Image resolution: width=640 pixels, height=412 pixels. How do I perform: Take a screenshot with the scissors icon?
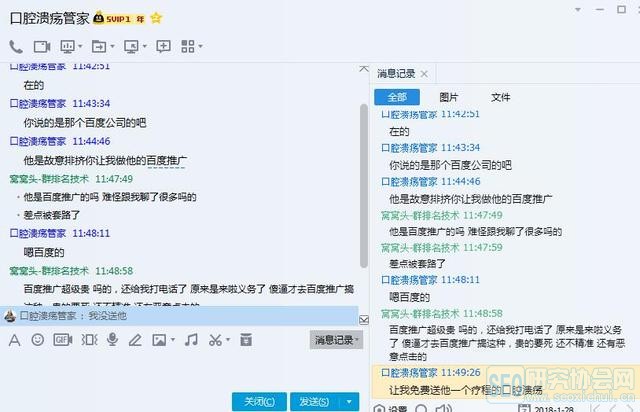pos(215,340)
